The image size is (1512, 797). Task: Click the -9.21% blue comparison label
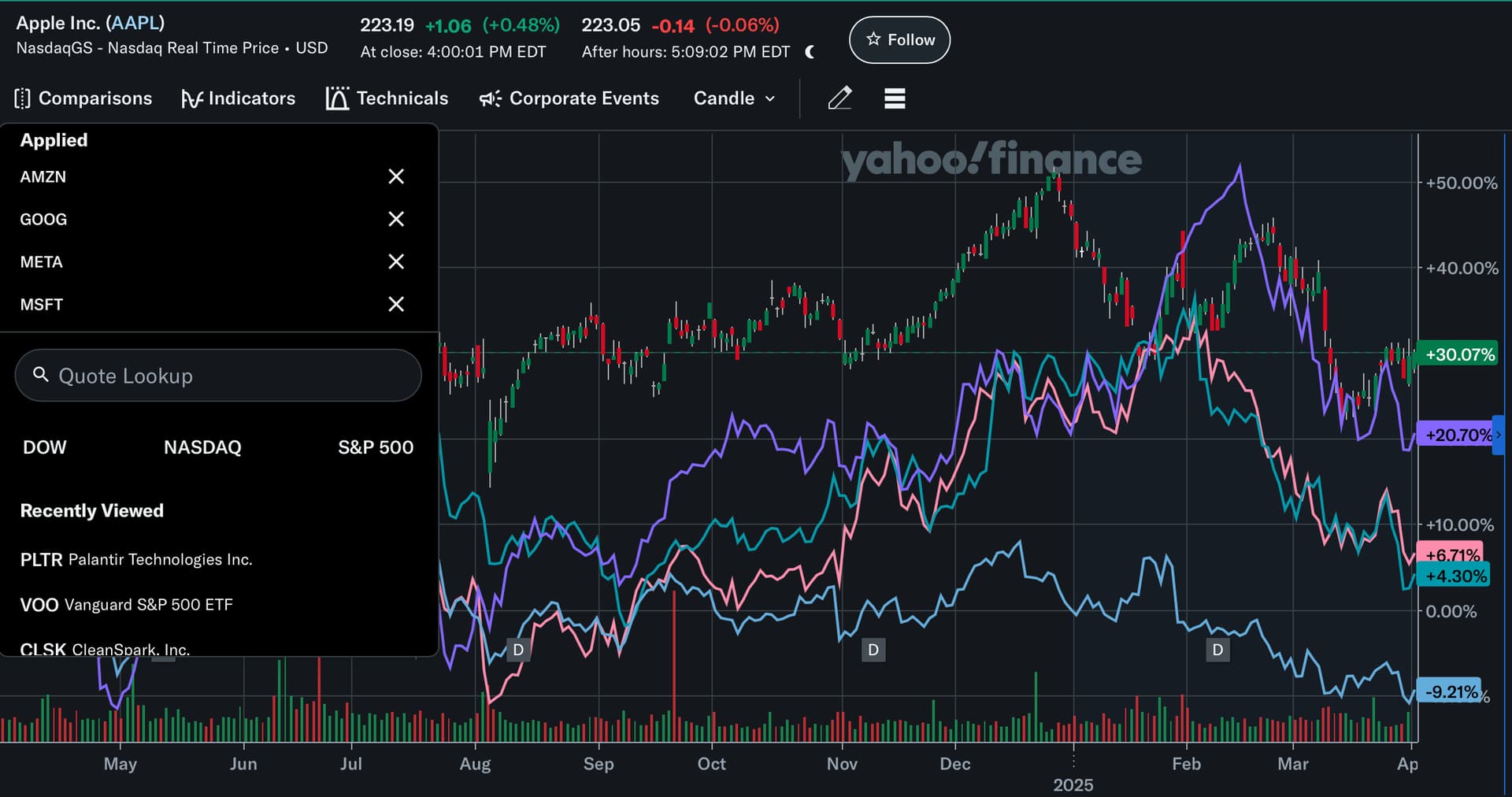(x=1450, y=692)
